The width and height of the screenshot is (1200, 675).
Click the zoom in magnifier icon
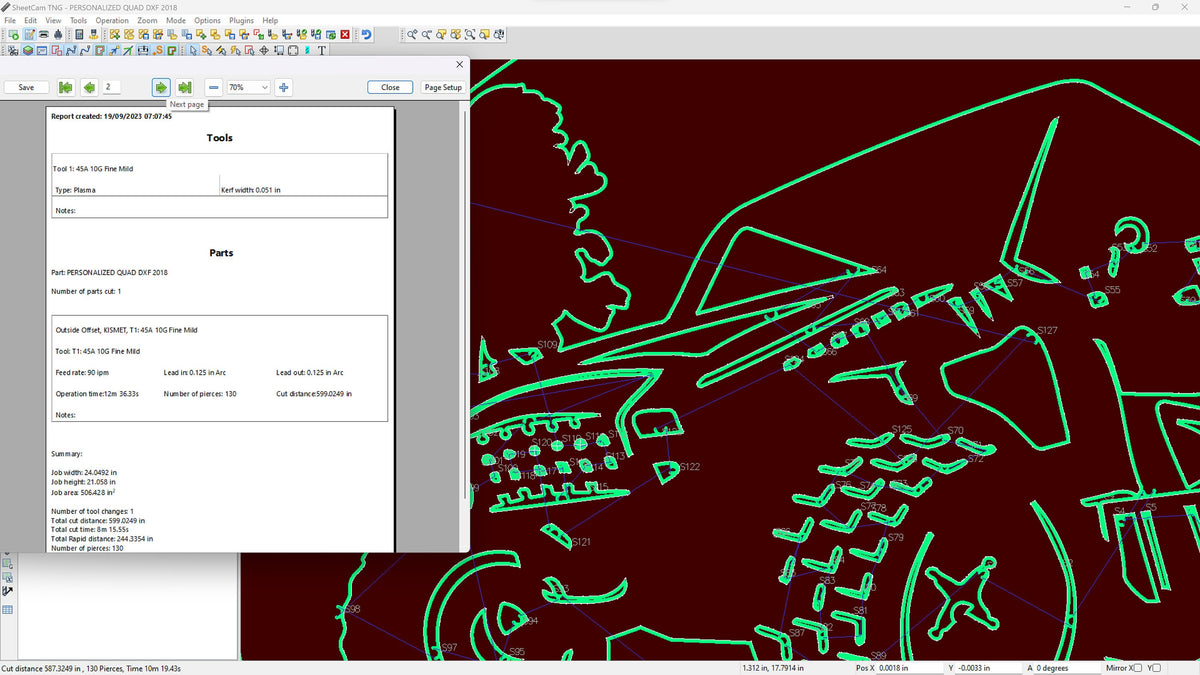pos(412,34)
